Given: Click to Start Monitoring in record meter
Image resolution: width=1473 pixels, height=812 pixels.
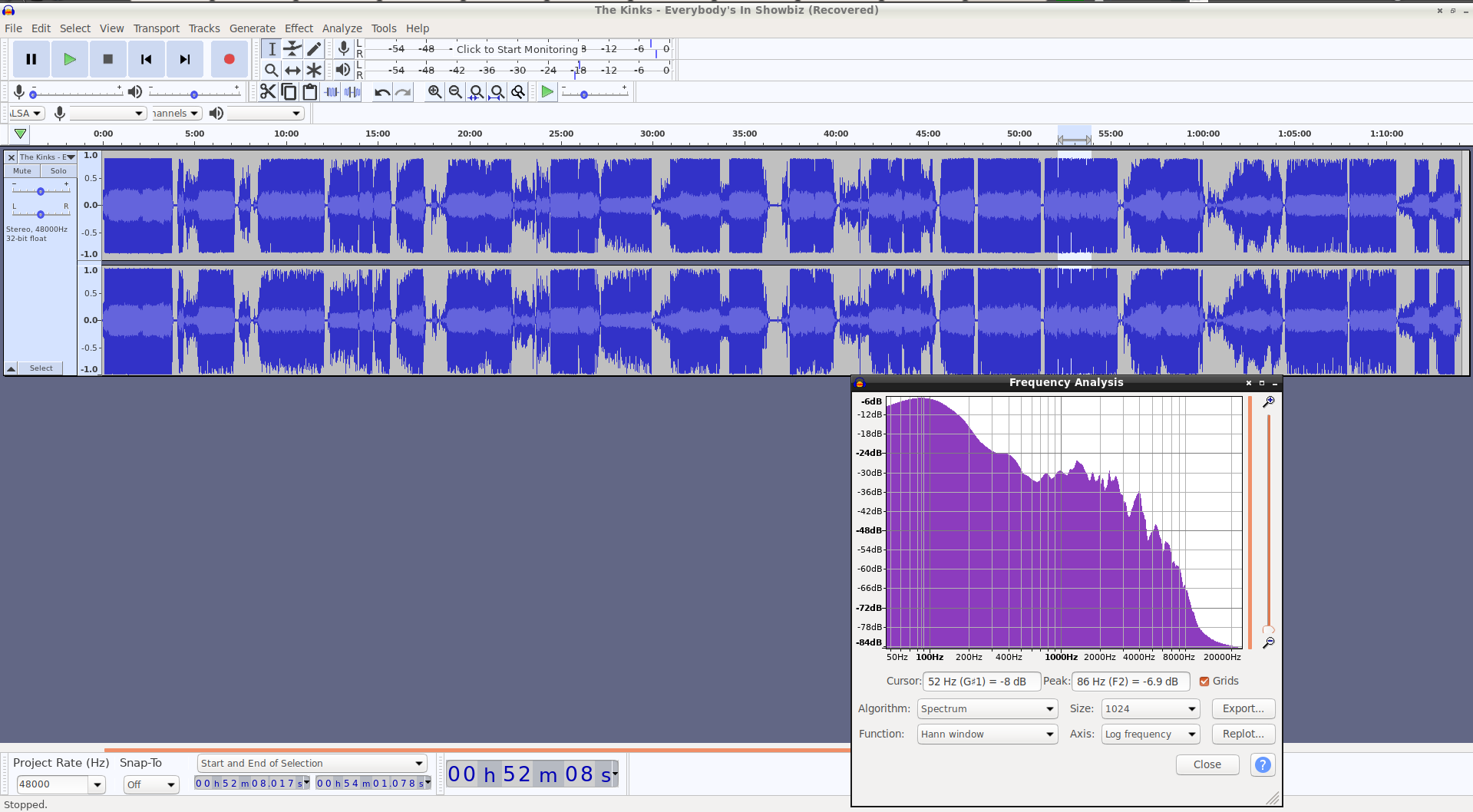Looking at the screenshot, I should pyautogui.click(x=517, y=49).
